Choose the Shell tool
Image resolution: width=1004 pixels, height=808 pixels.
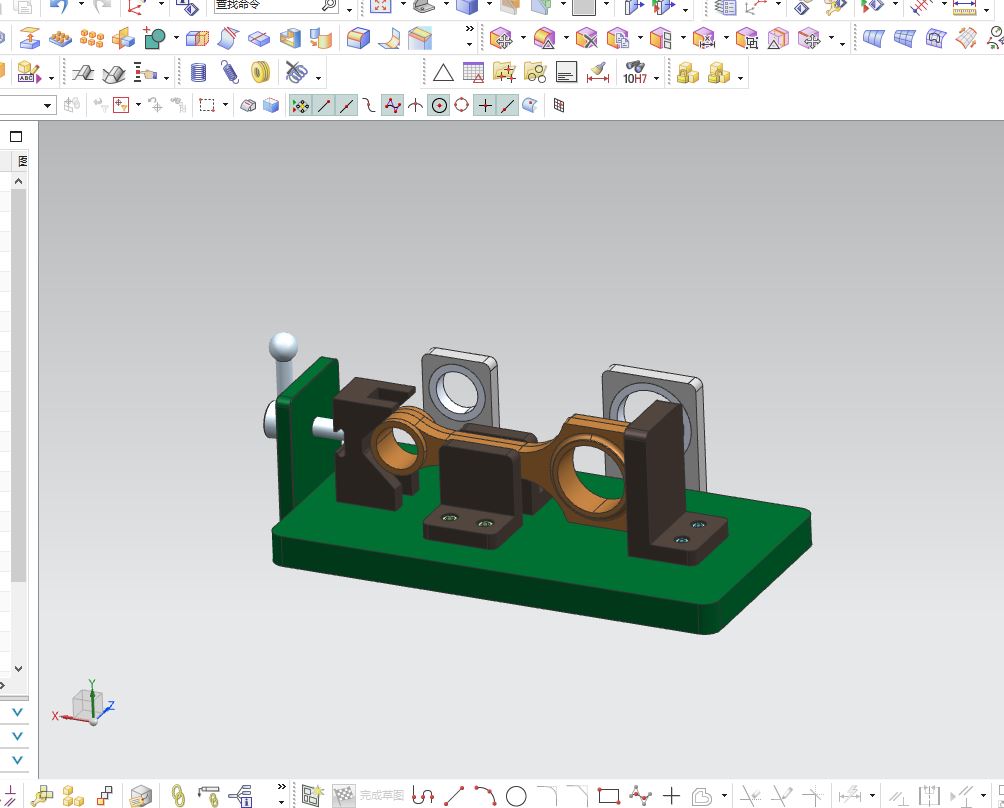click(291, 39)
